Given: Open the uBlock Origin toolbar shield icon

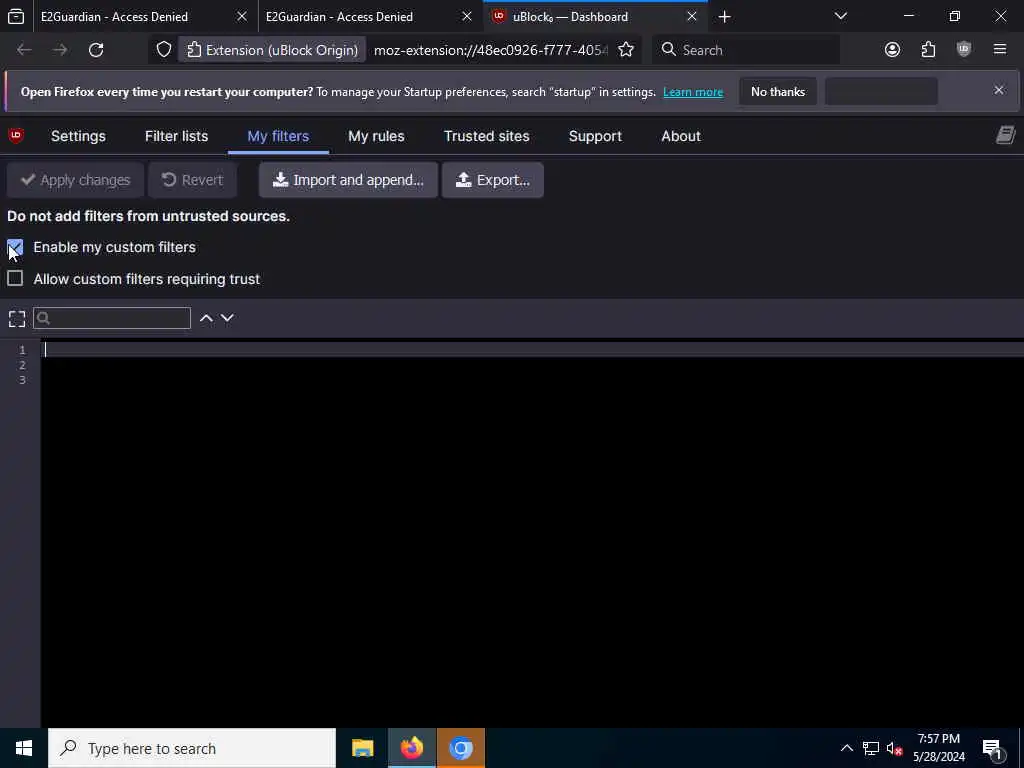Looking at the screenshot, I should [964, 50].
